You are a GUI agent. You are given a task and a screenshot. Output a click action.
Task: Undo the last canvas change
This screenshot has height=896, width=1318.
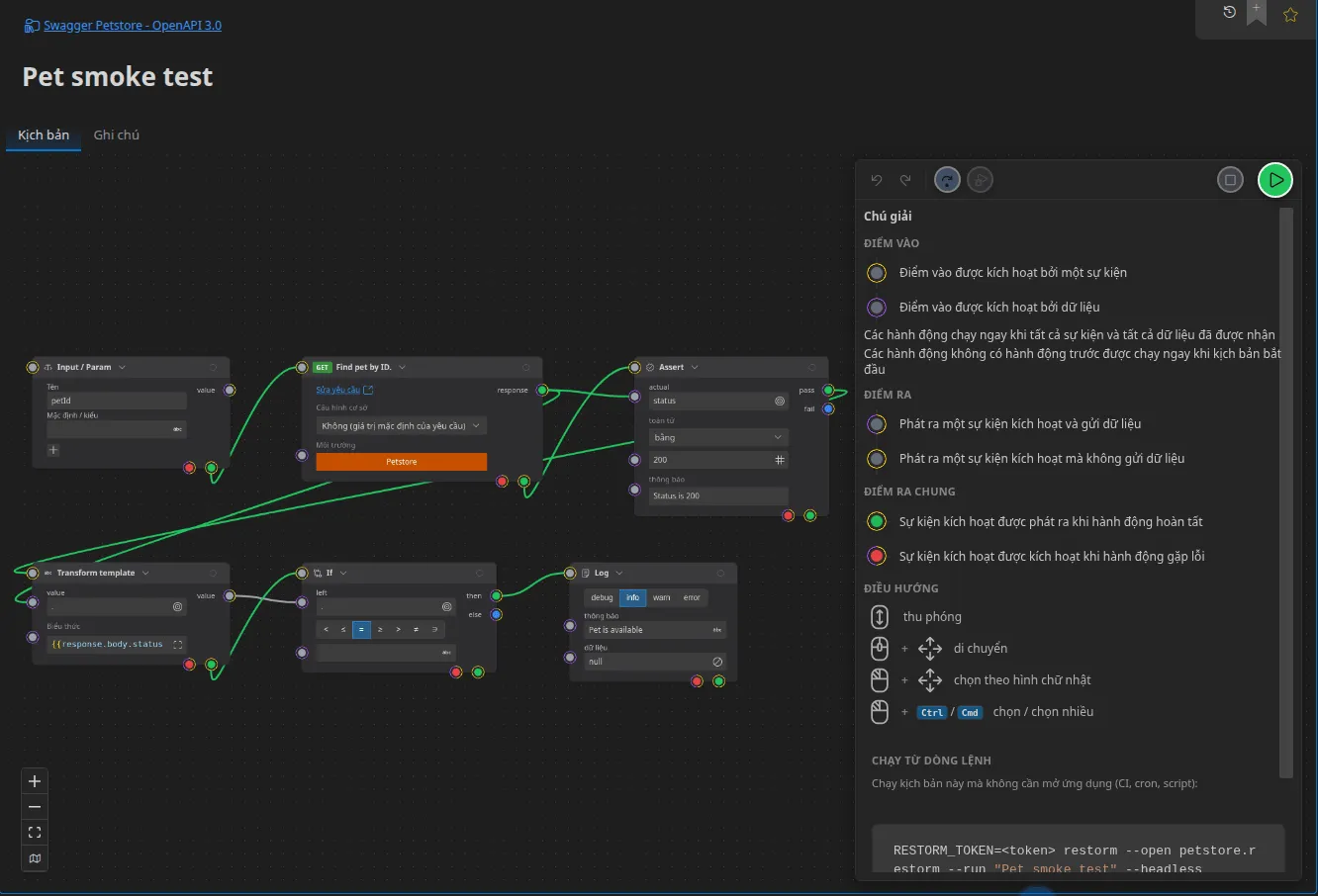click(877, 180)
